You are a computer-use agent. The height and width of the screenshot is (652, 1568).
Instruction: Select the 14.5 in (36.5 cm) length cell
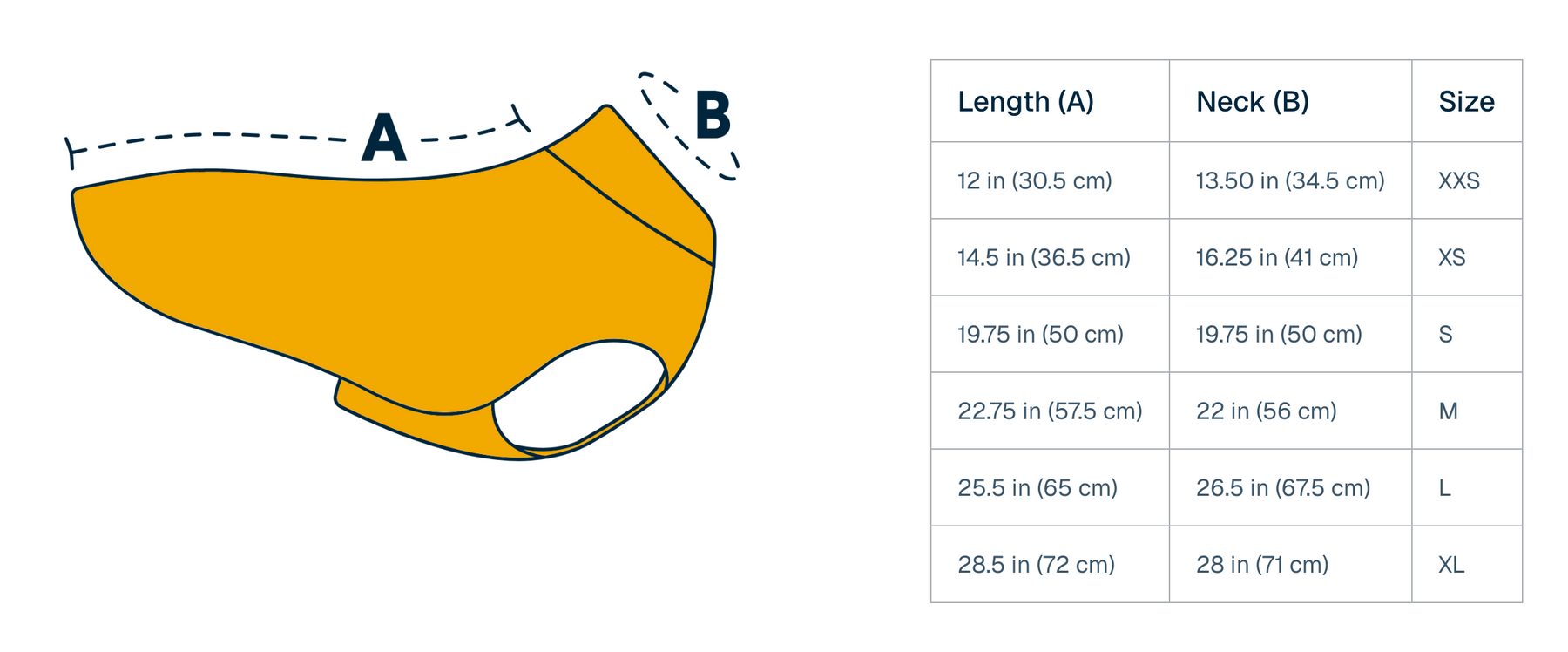coord(1044,257)
